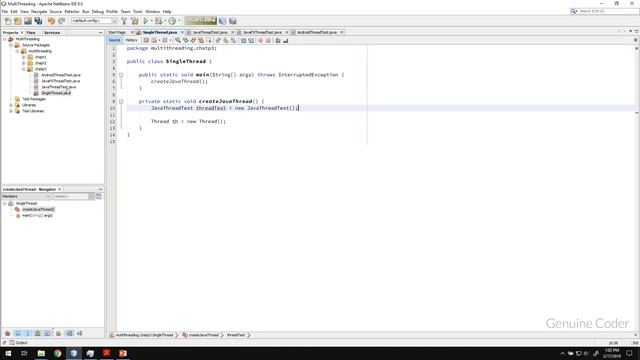Switch to the Services panel tab
Image resolution: width=640 pixels, height=360 pixels.
(x=52, y=32)
